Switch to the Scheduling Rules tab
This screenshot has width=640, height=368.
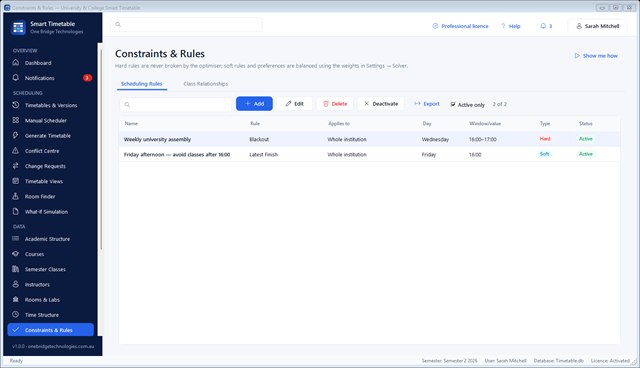click(x=142, y=84)
